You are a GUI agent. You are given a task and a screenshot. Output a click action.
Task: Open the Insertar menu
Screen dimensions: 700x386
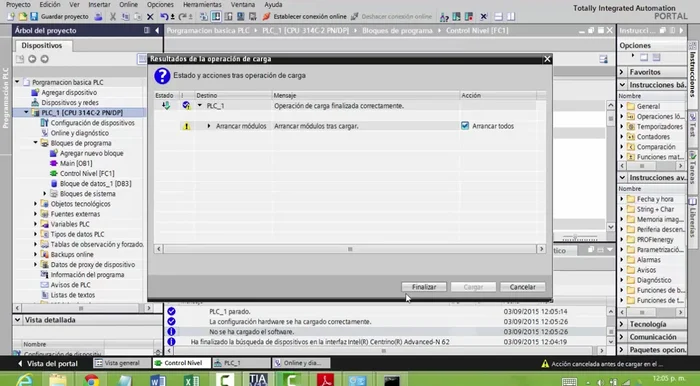click(x=99, y=4)
